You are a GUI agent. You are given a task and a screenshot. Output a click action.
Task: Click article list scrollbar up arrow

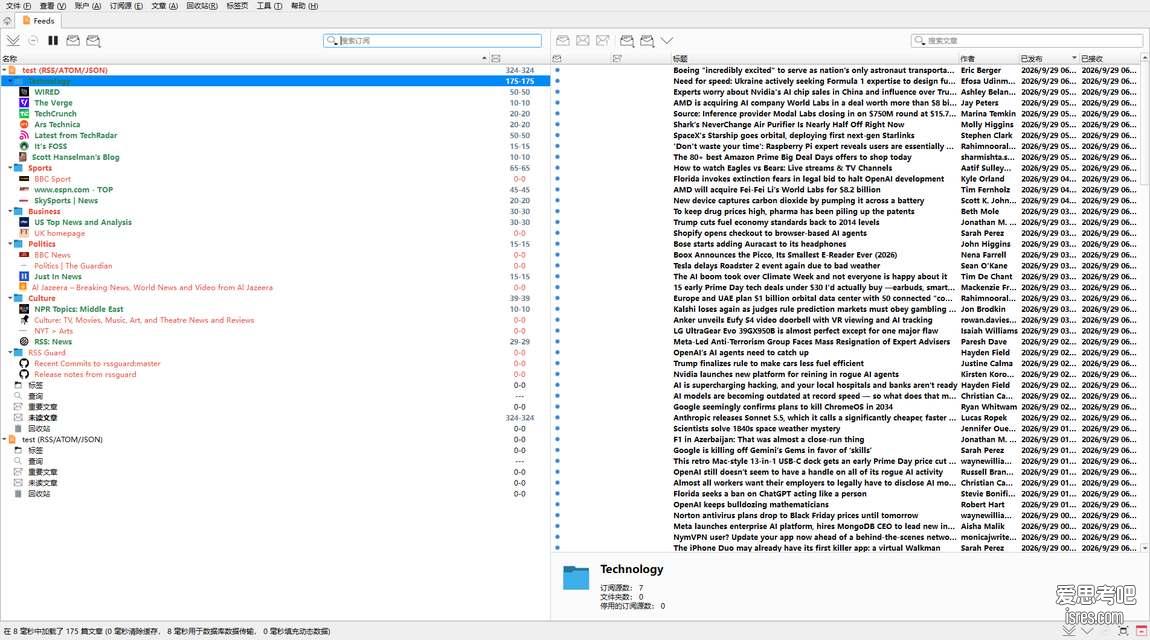pyautogui.click(x=1145, y=58)
